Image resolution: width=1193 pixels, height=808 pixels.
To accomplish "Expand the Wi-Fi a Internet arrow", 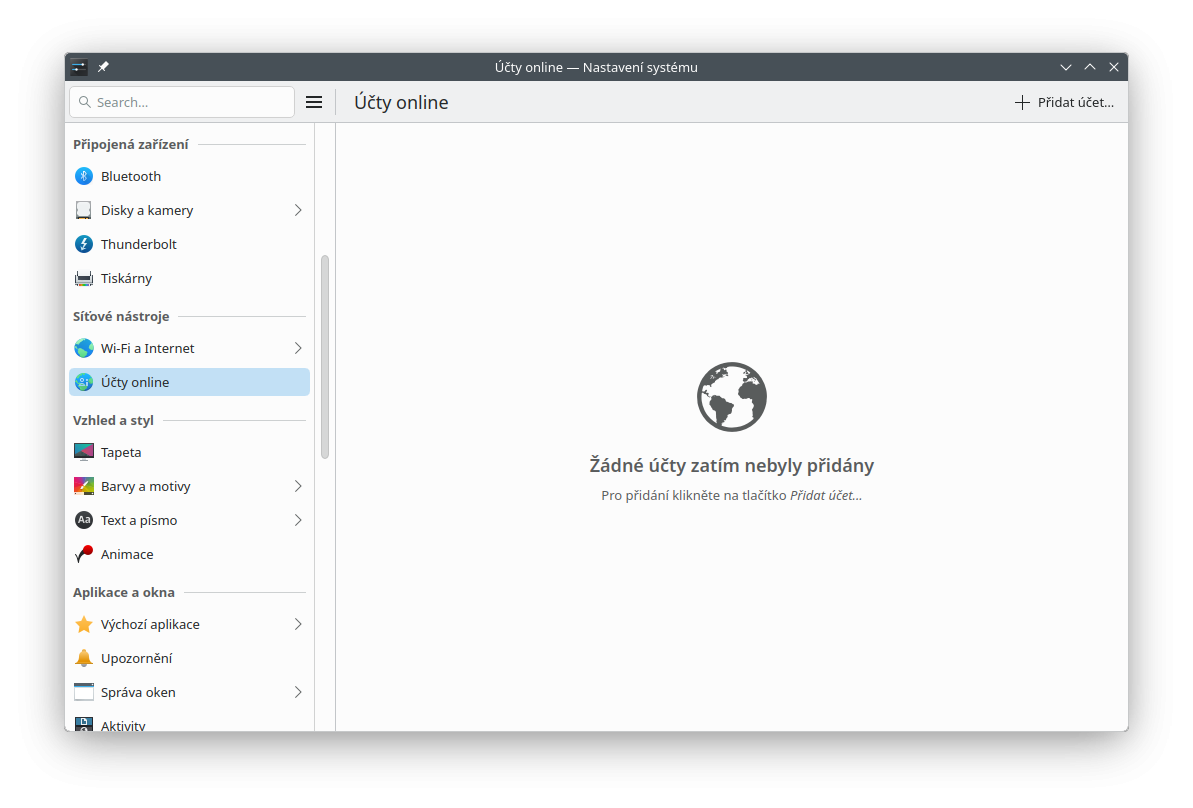I will pyautogui.click(x=297, y=348).
